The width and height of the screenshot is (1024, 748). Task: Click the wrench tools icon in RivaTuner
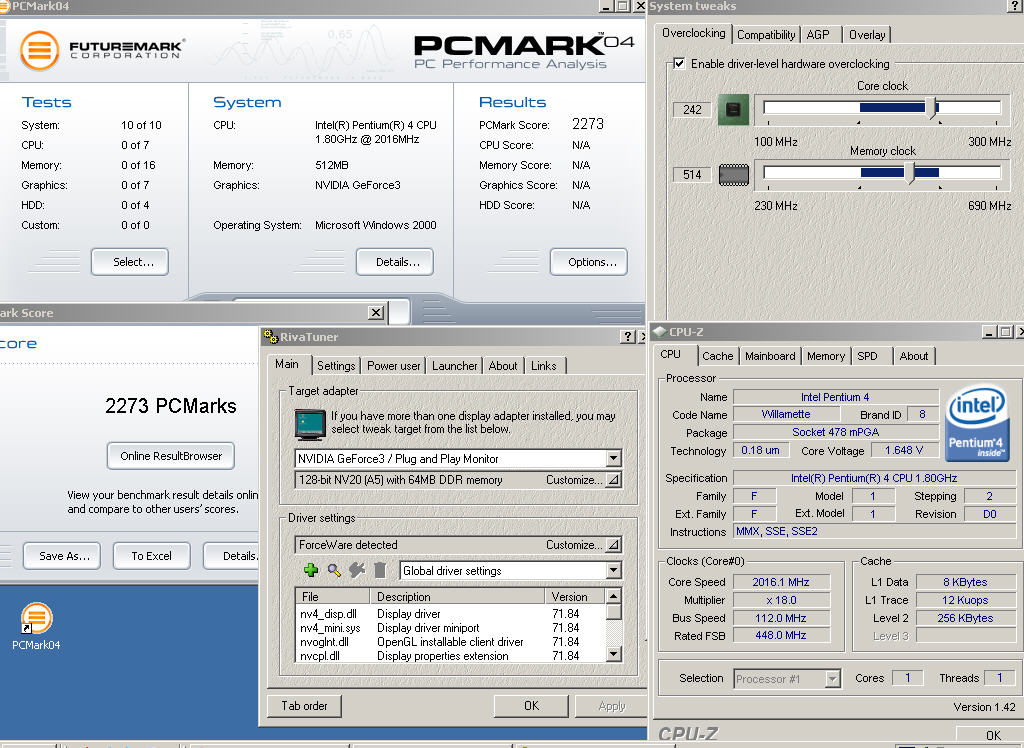(357, 570)
